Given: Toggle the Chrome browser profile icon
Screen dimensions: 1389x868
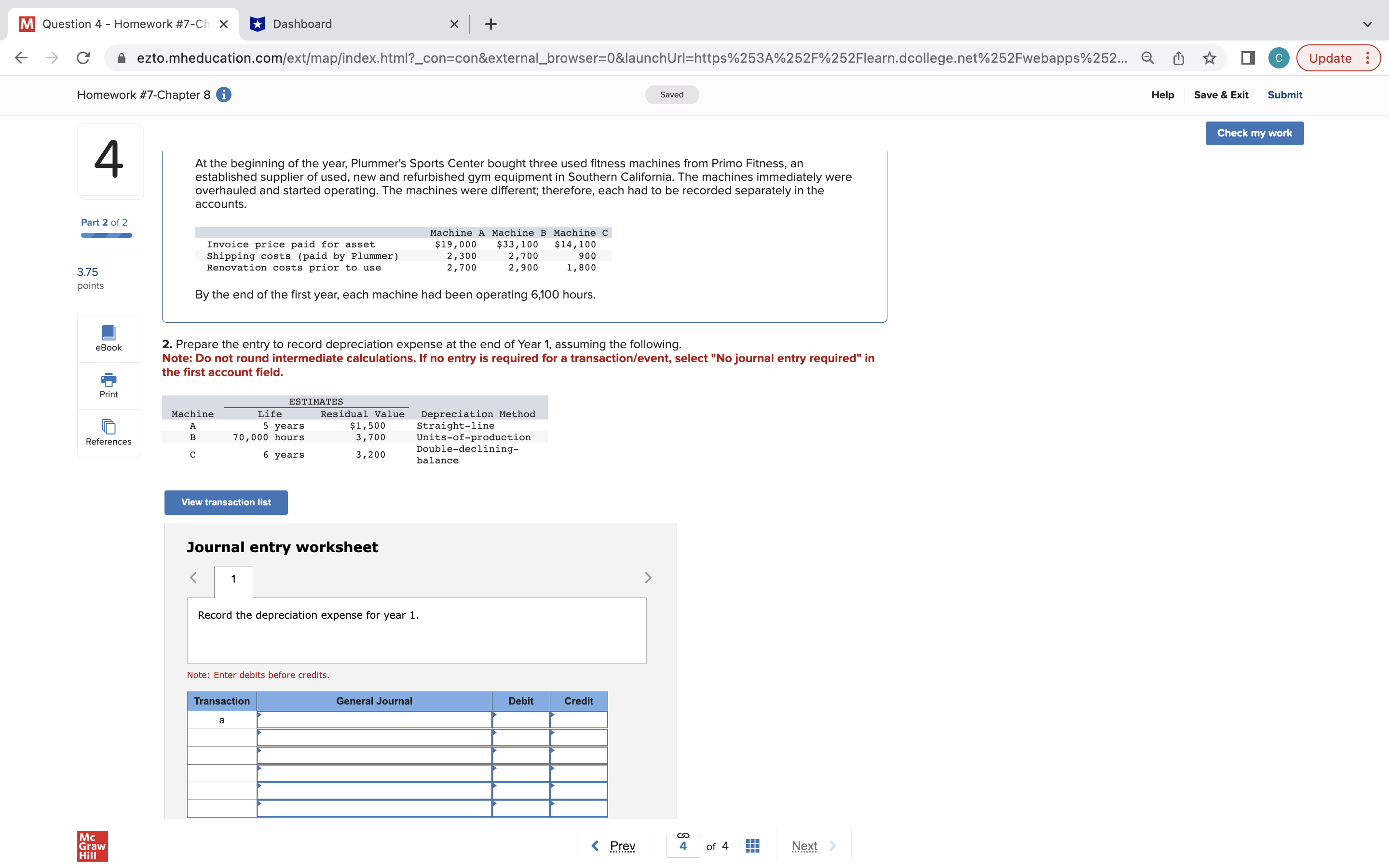Looking at the screenshot, I should 1278,57.
